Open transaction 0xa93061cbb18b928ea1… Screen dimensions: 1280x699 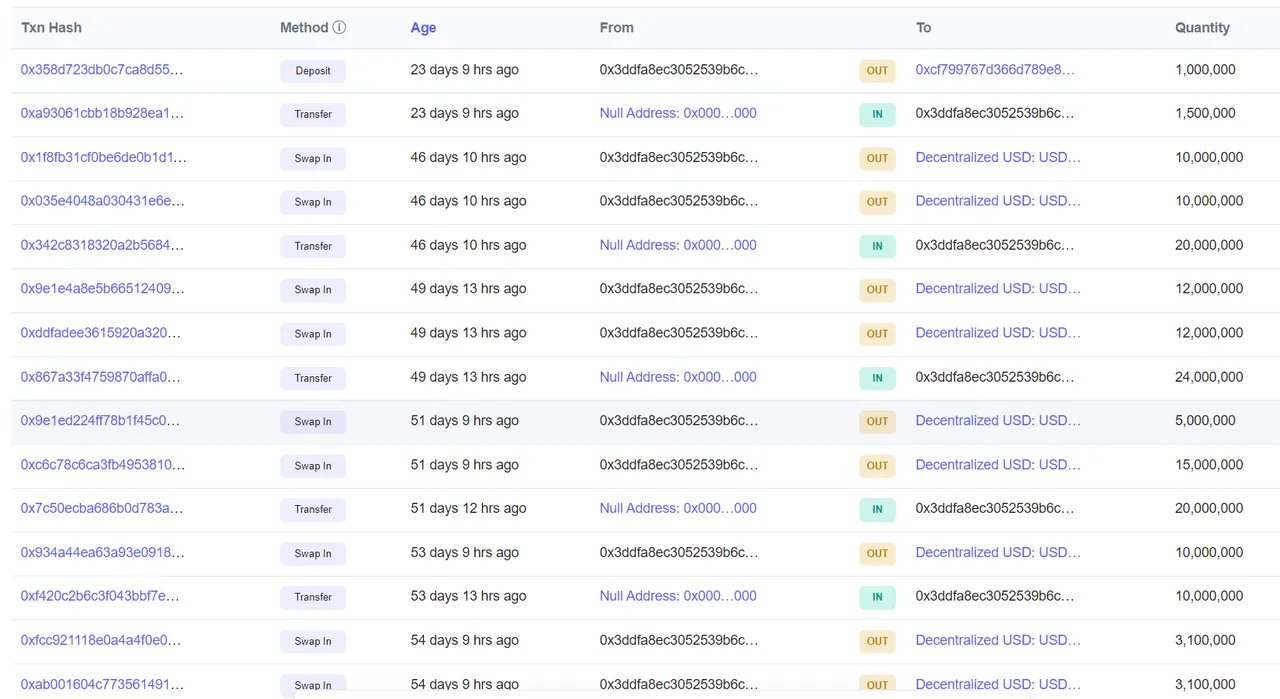coord(102,113)
